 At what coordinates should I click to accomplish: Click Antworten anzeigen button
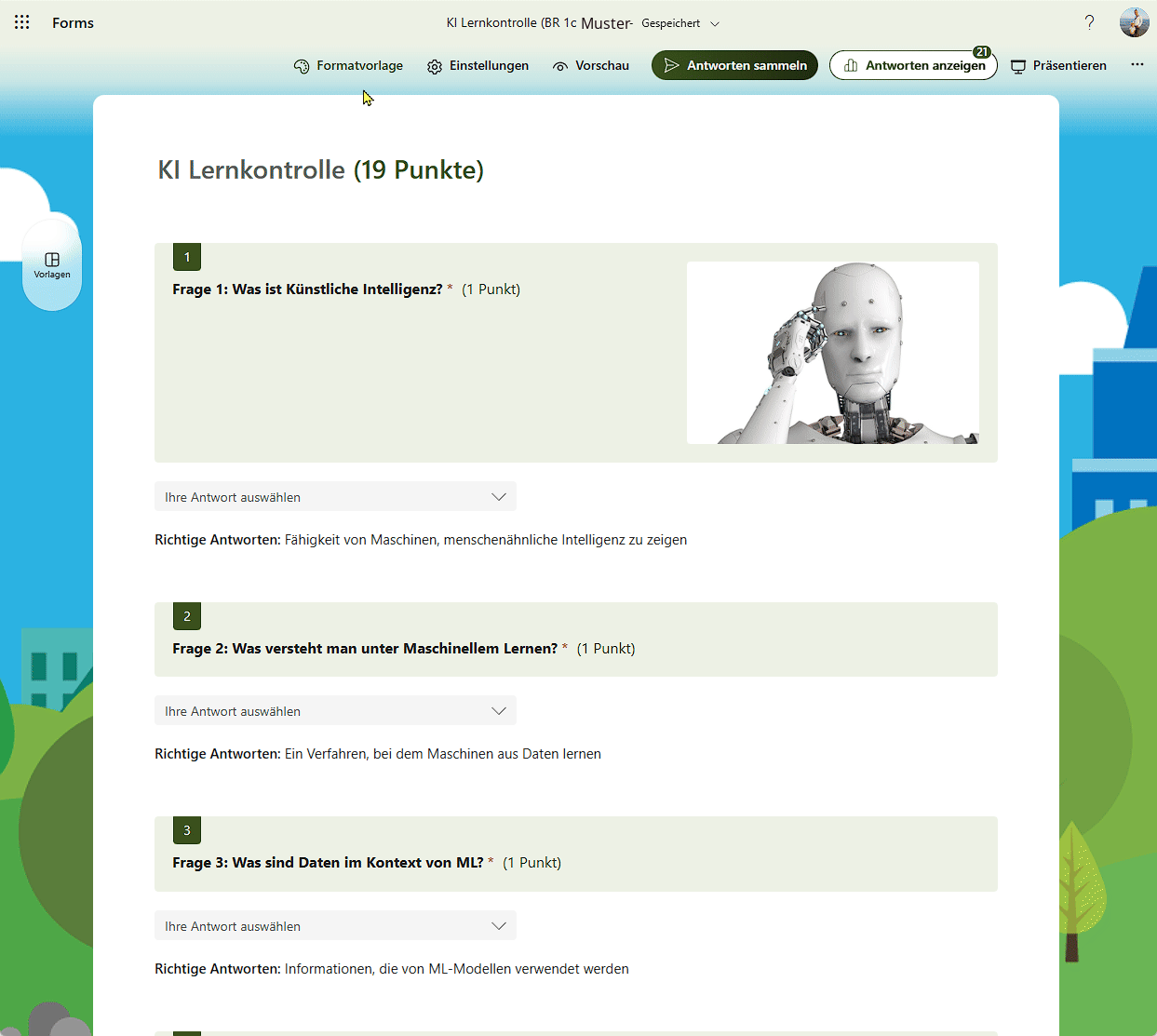pos(913,65)
